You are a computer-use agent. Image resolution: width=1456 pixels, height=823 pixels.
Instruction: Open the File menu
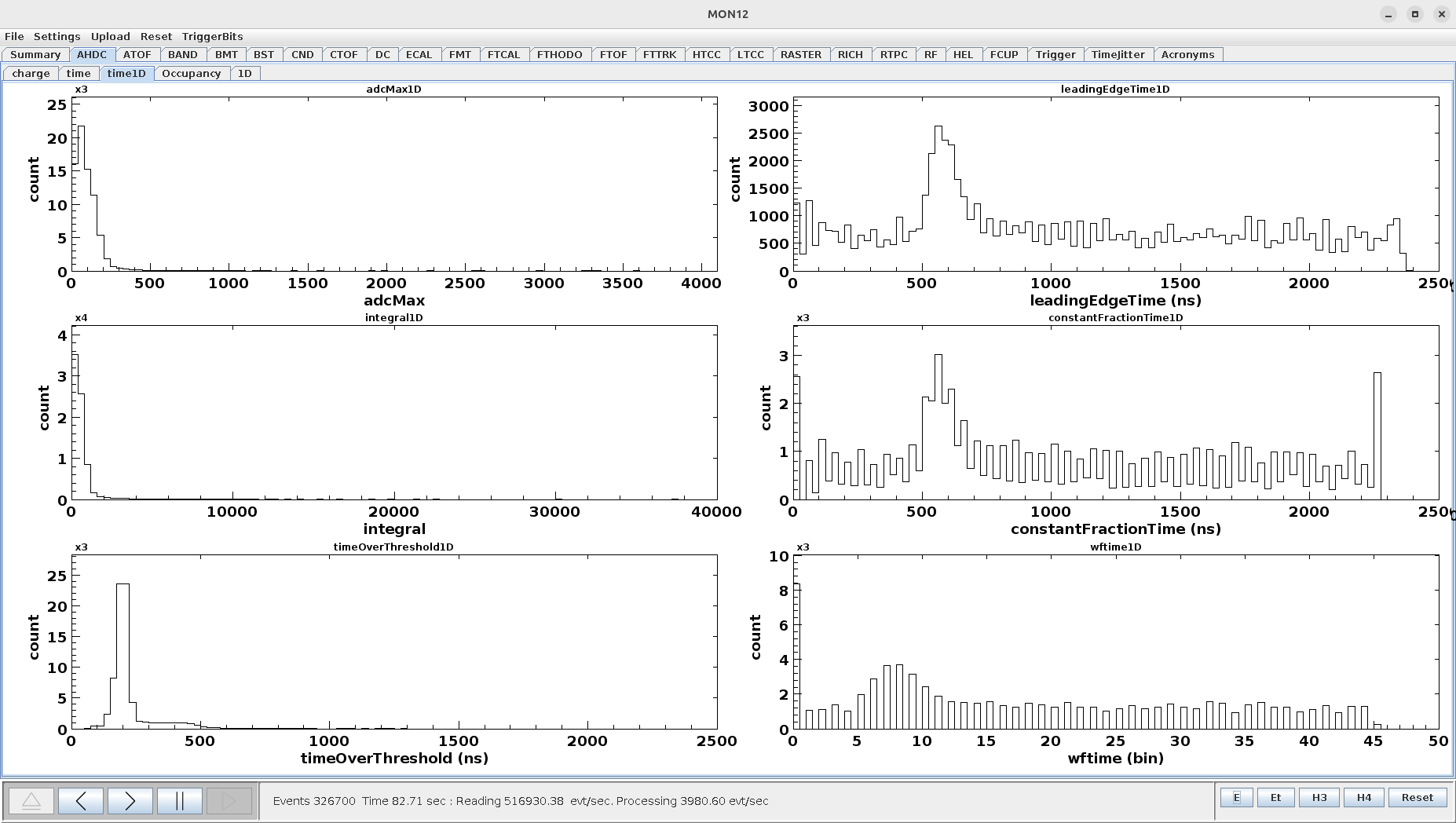pos(14,36)
